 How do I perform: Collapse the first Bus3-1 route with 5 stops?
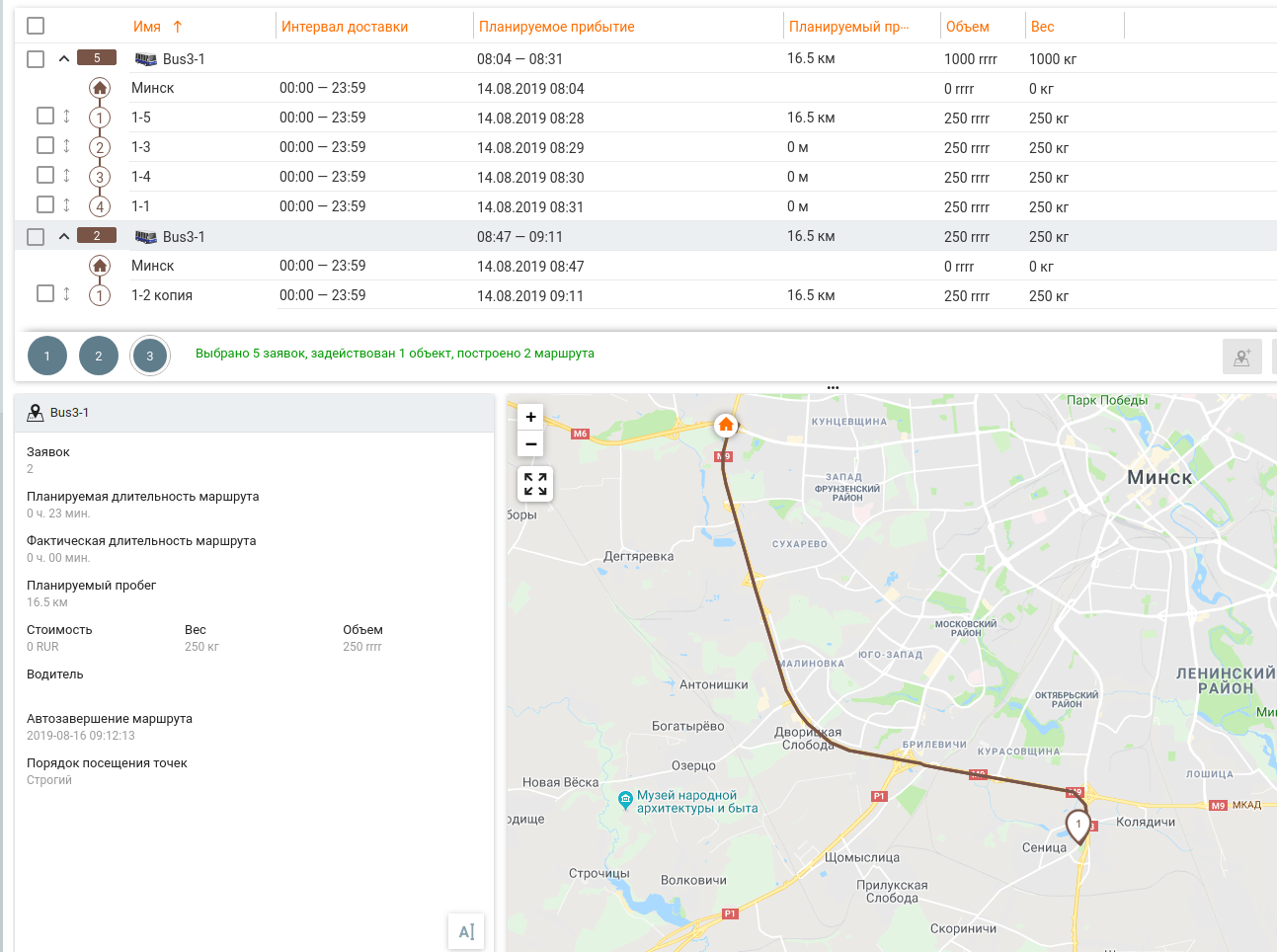point(64,59)
